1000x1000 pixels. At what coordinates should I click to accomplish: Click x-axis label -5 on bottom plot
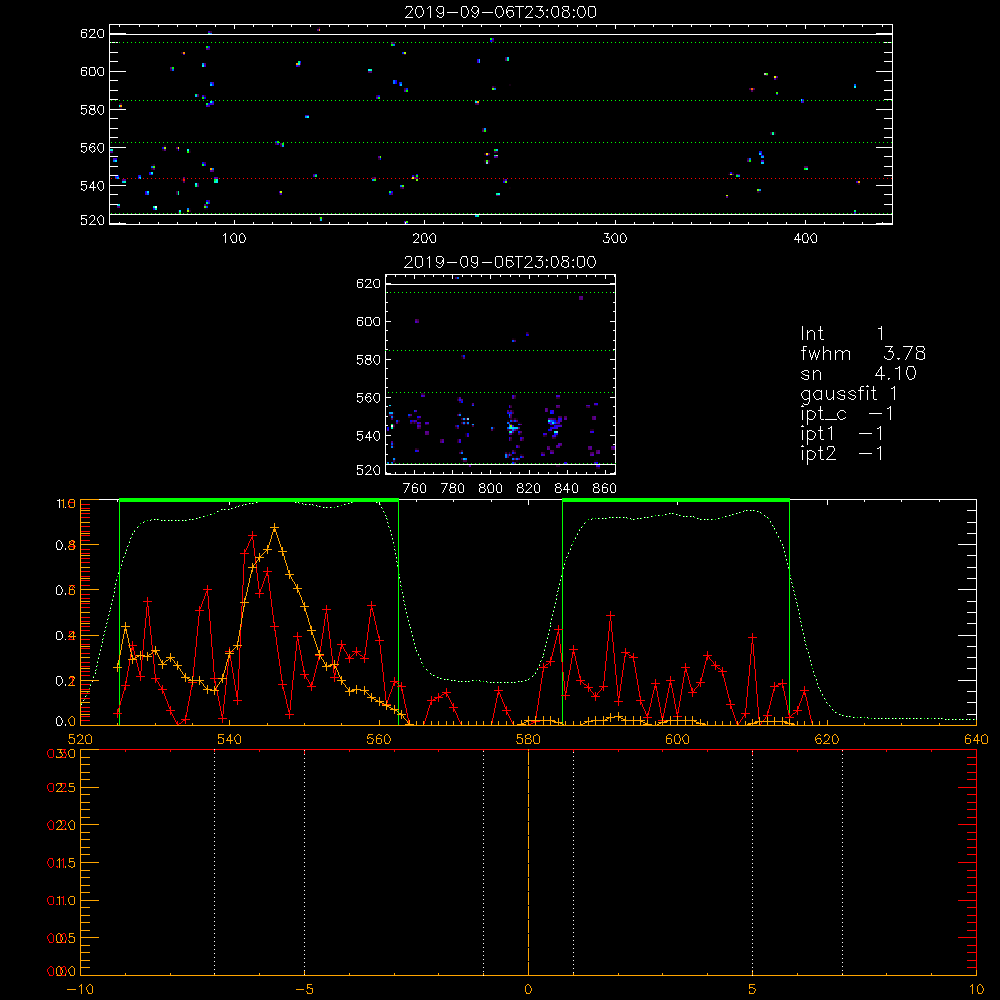[304, 990]
